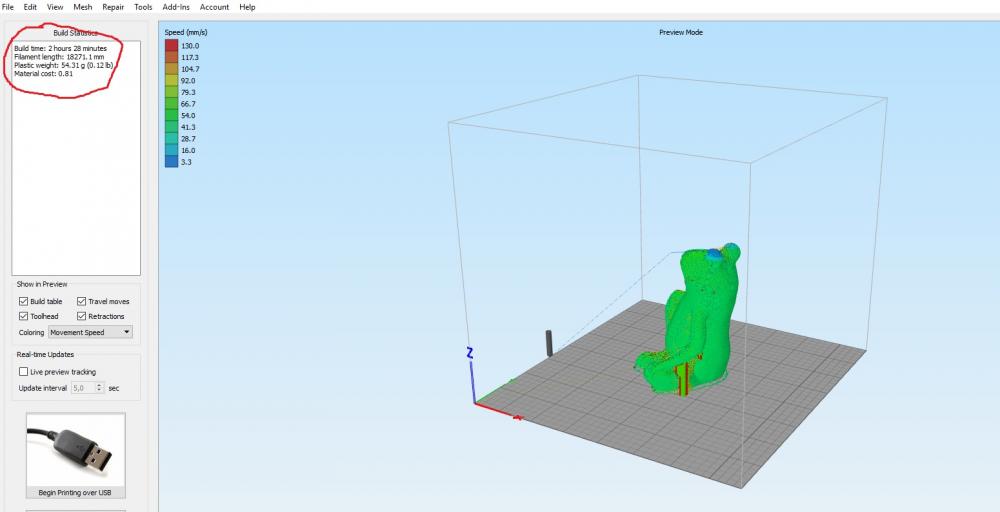Click the toolhead marker on build table

(x=549, y=342)
